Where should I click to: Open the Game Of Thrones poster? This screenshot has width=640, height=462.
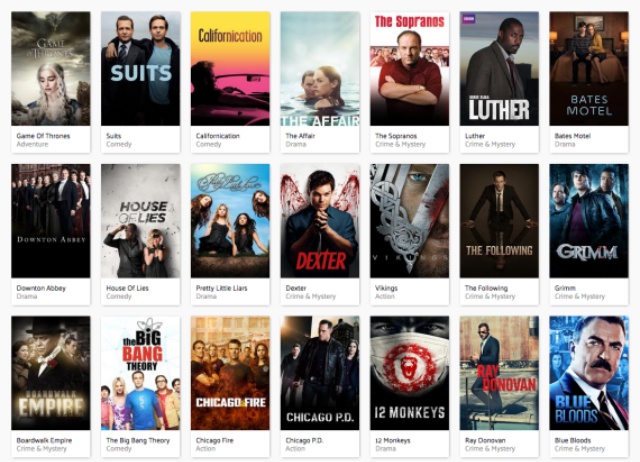[x=51, y=69]
